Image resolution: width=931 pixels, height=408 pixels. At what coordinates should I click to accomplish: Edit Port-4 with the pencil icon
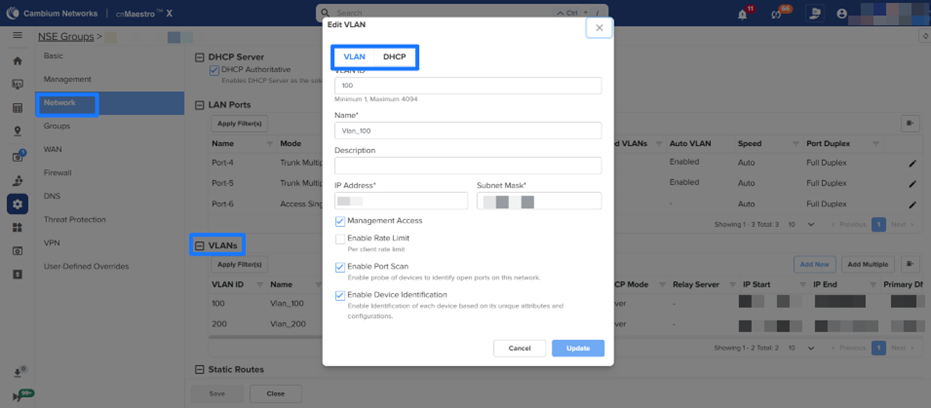coord(912,164)
